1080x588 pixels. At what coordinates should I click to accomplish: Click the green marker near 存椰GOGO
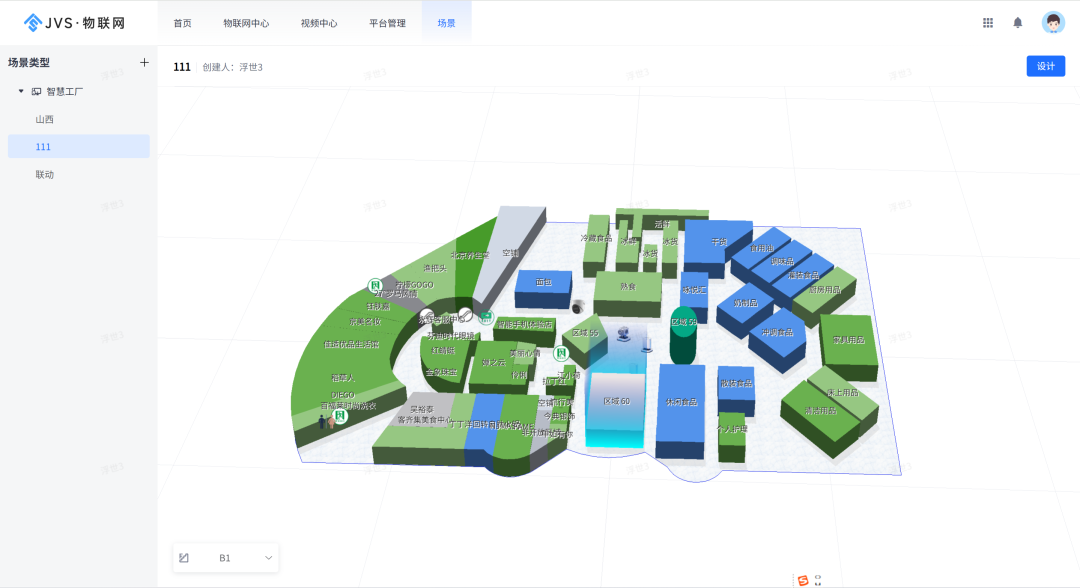click(x=375, y=285)
